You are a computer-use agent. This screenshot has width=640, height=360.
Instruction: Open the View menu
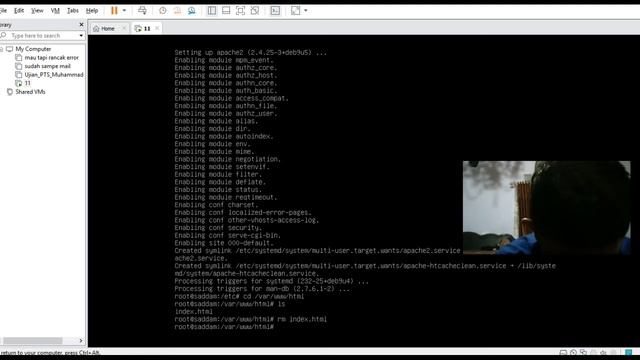tap(37, 11)
